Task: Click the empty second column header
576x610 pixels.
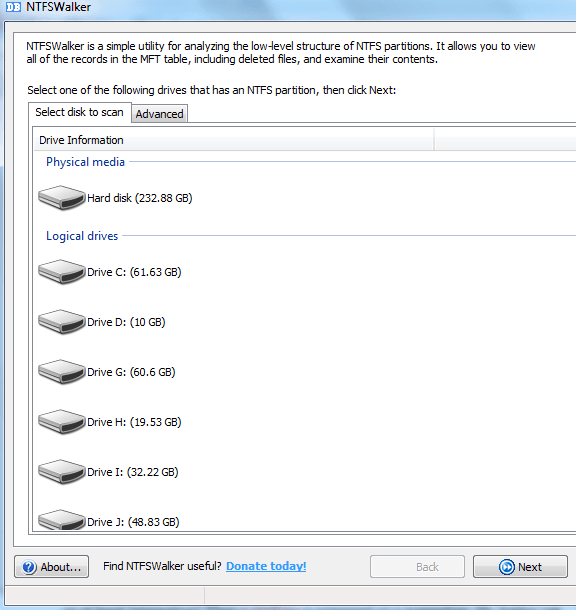Action: click(505, 140)
